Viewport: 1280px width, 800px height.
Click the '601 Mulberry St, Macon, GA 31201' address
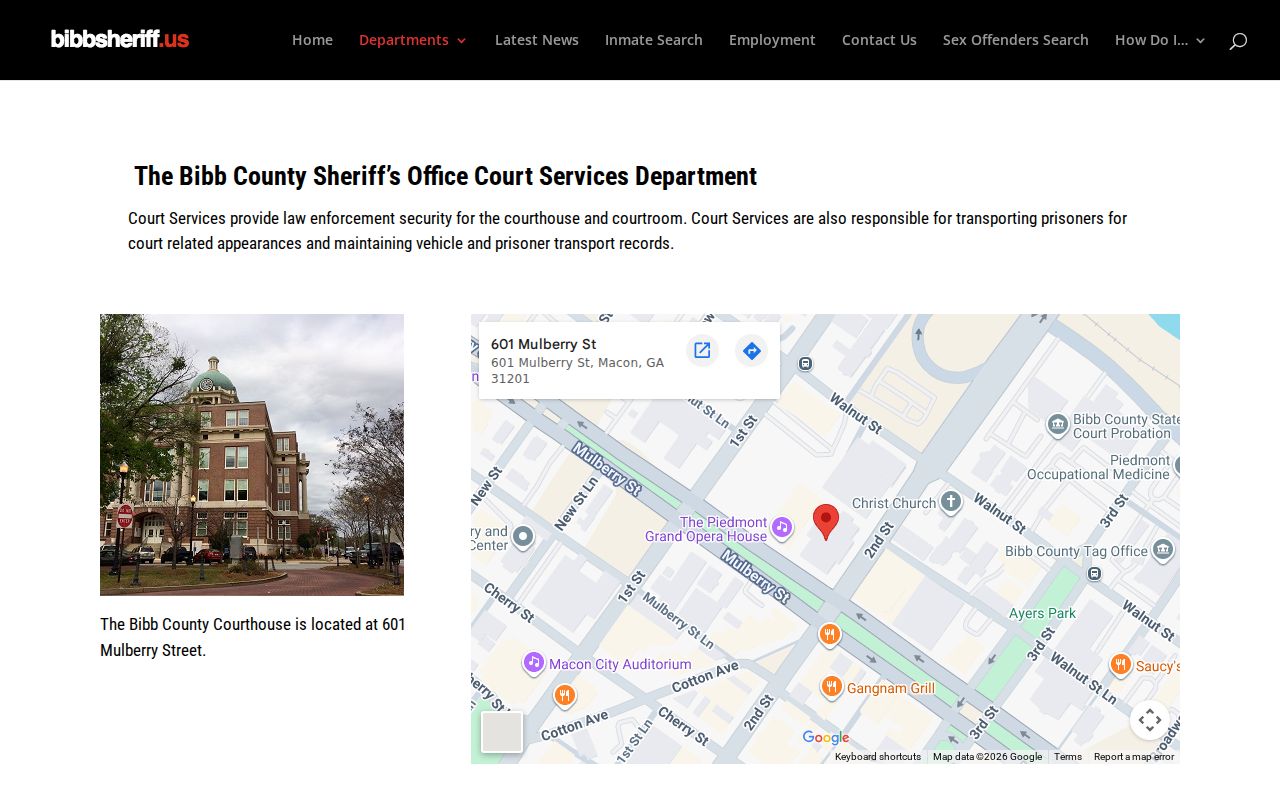click(x=578, y=371)
